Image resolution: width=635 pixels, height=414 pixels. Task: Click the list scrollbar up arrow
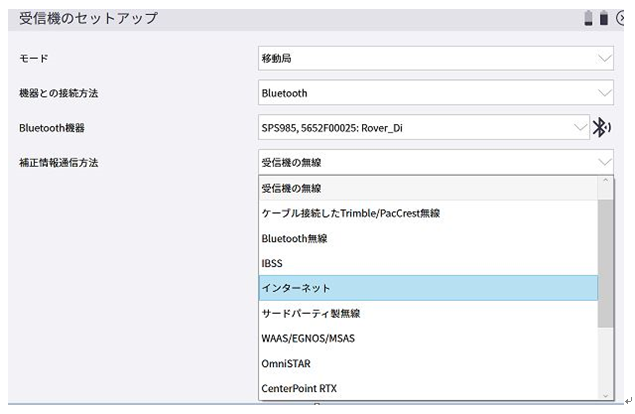pyautogui.click(x=606, y=182)
